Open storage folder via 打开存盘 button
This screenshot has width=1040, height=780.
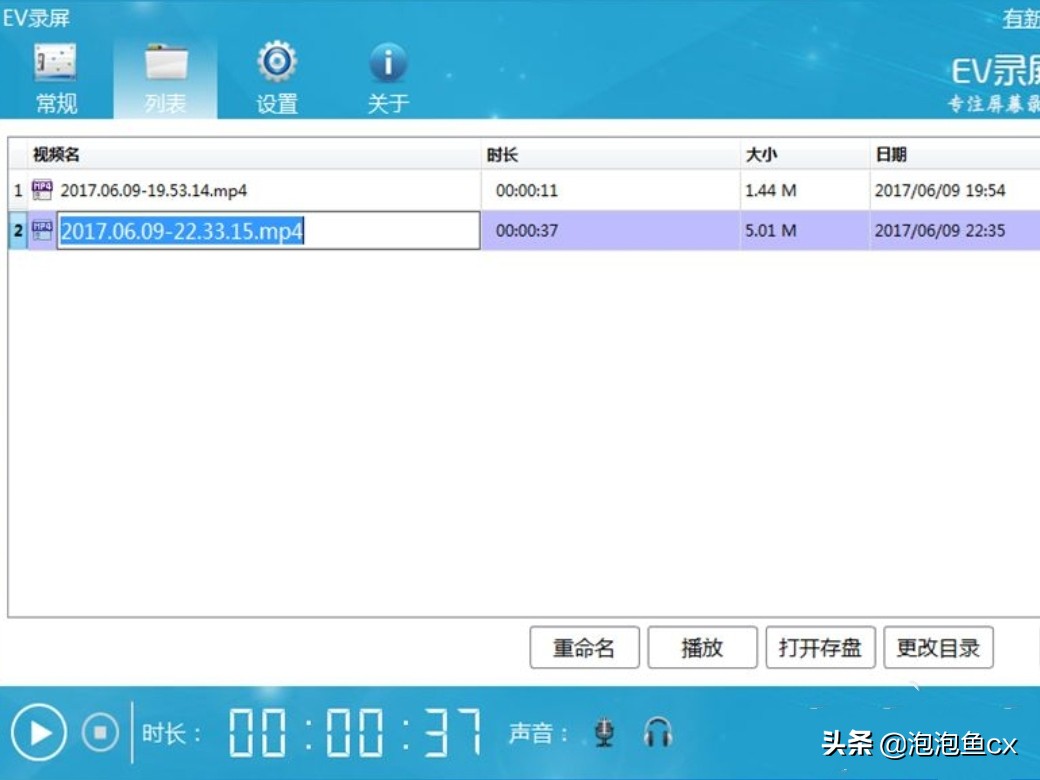pyautogui.click(x=820, y=647)
